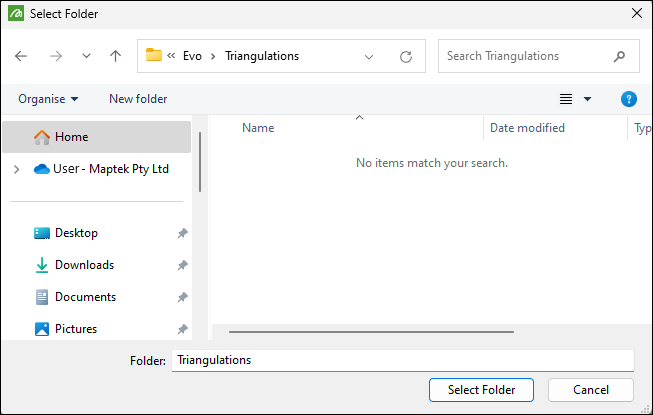Click the horizontal scrollbar in file list
Screen dimensions: 653x415
[x=371, y=331]
